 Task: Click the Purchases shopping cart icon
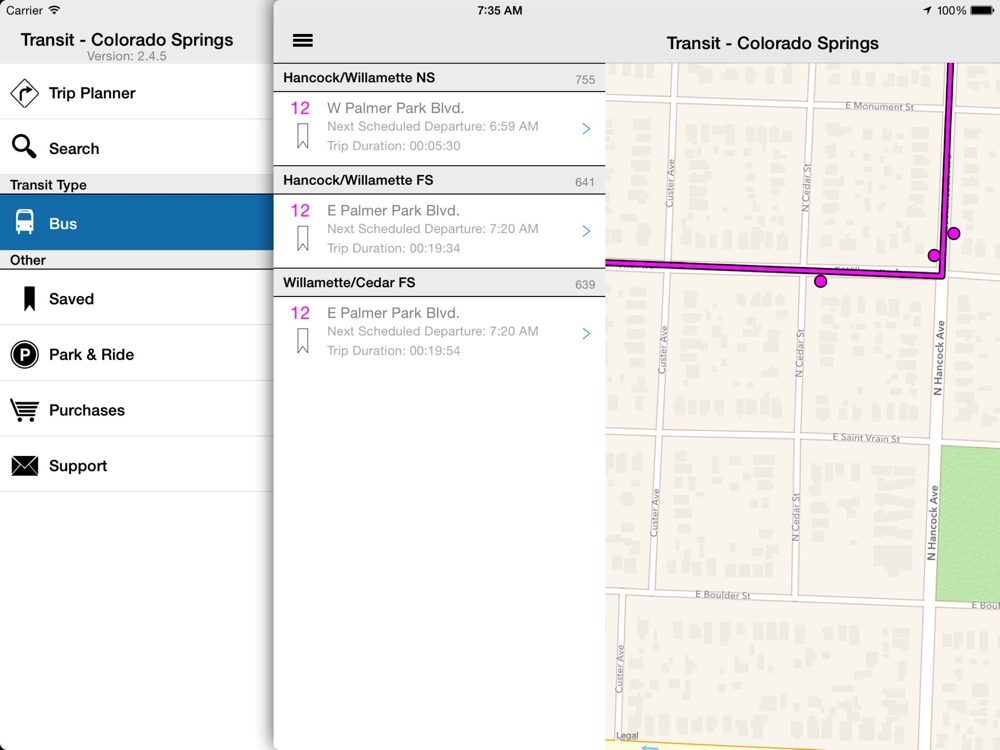point(24,410)
